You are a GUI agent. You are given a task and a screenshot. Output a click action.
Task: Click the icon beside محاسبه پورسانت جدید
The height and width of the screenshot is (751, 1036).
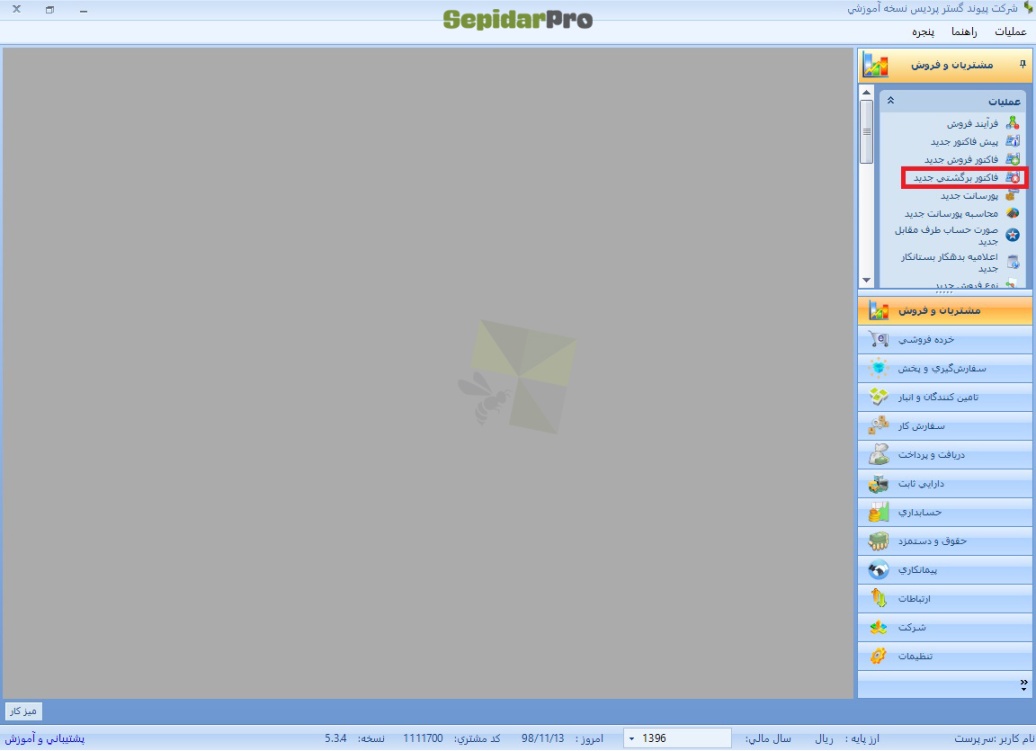pyautogui.click(x=1012, y=213)
